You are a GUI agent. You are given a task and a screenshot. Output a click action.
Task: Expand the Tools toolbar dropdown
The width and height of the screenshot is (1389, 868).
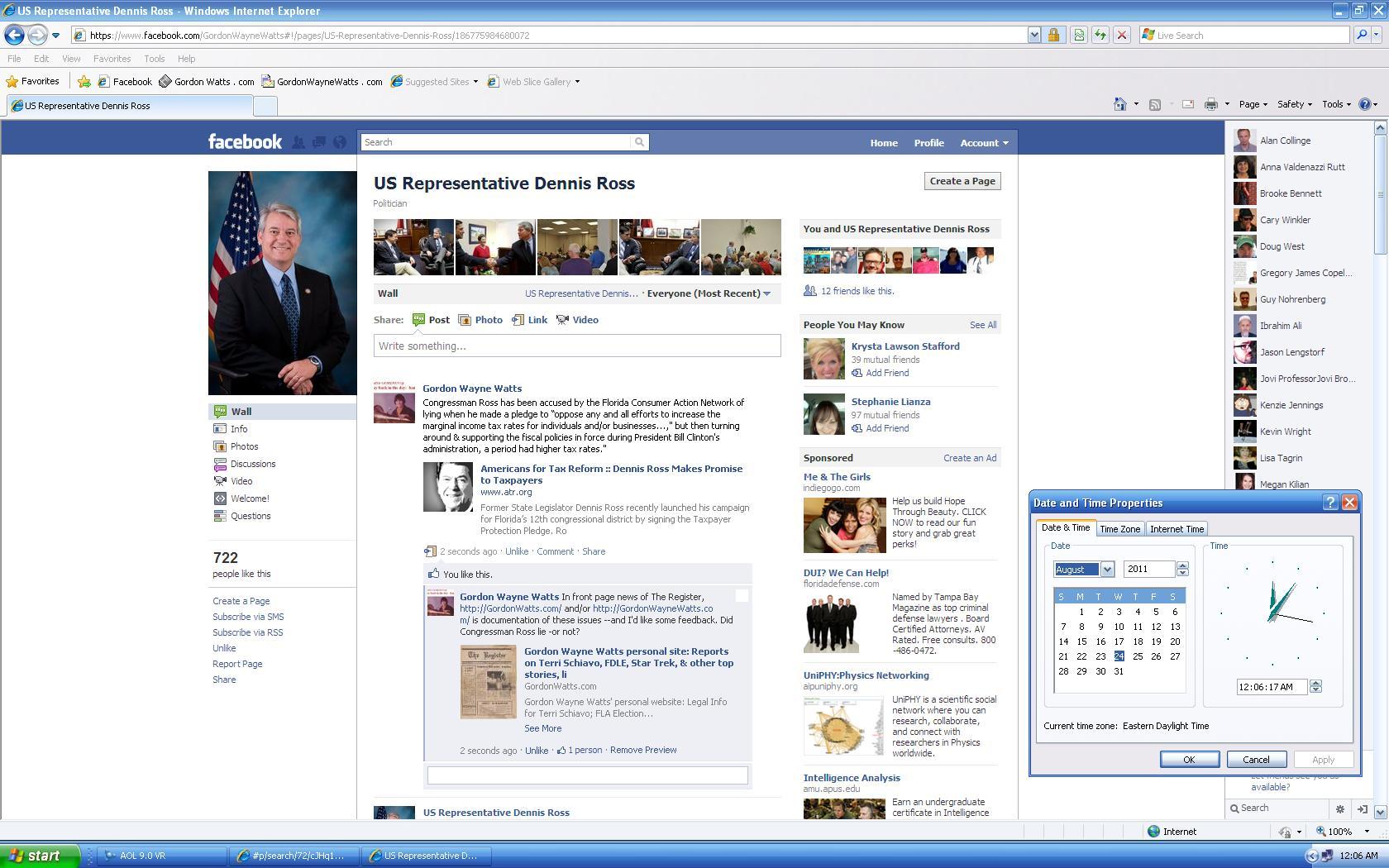coord(1336,104)
